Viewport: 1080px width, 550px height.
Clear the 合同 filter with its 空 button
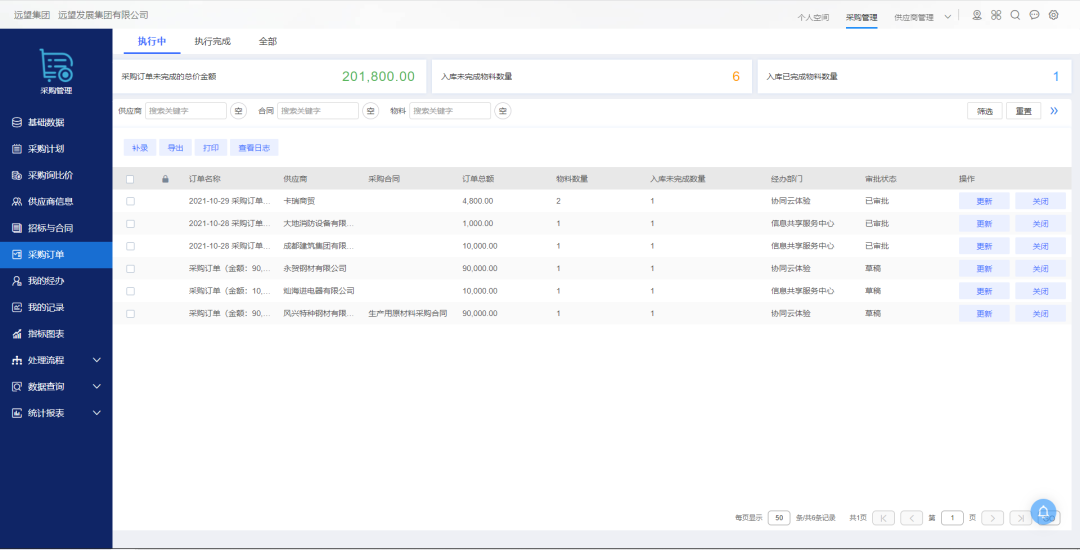pyautogui.click(x=371, y=111)
